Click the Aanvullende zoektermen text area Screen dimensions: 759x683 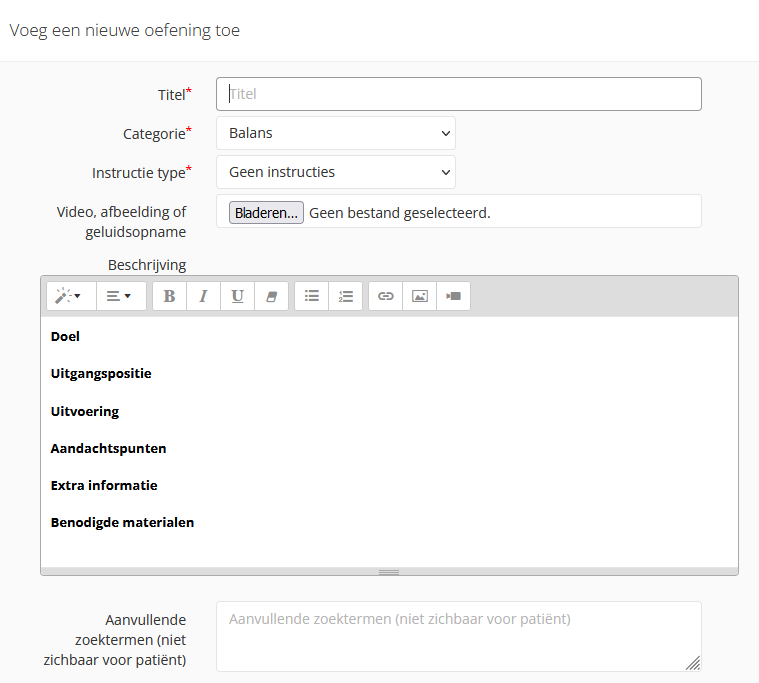pos(458,635)
